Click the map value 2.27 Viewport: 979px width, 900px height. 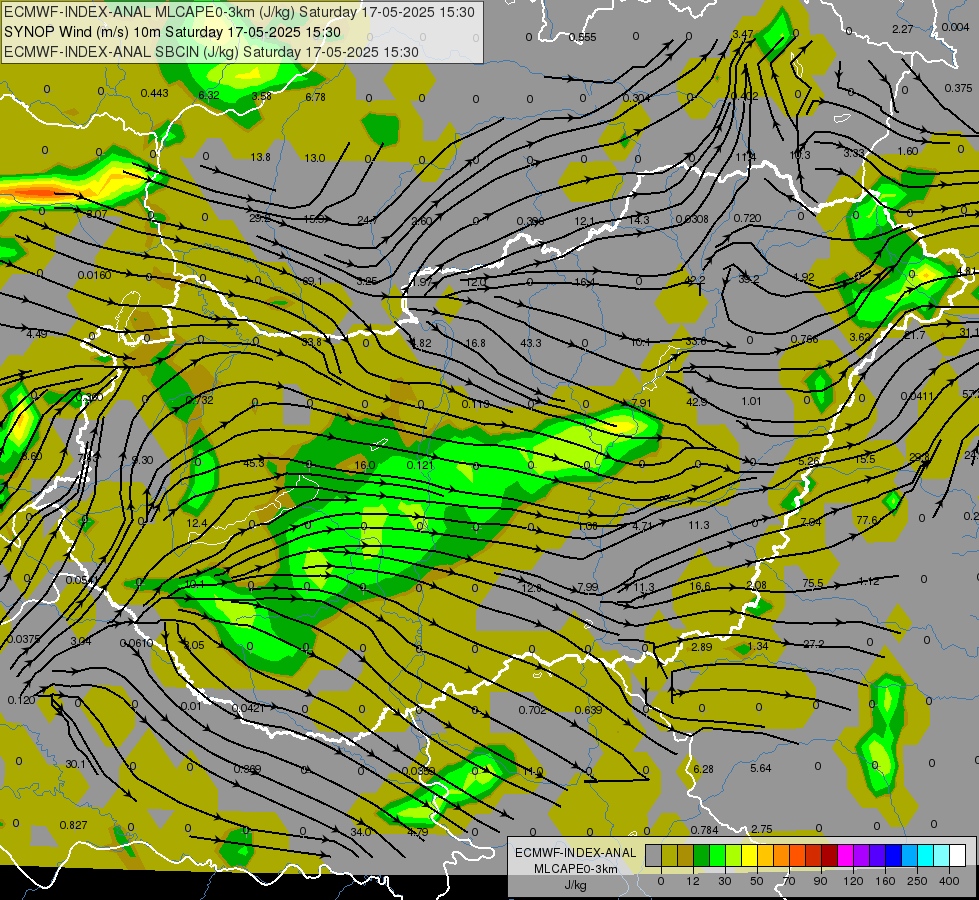[902, 29]
